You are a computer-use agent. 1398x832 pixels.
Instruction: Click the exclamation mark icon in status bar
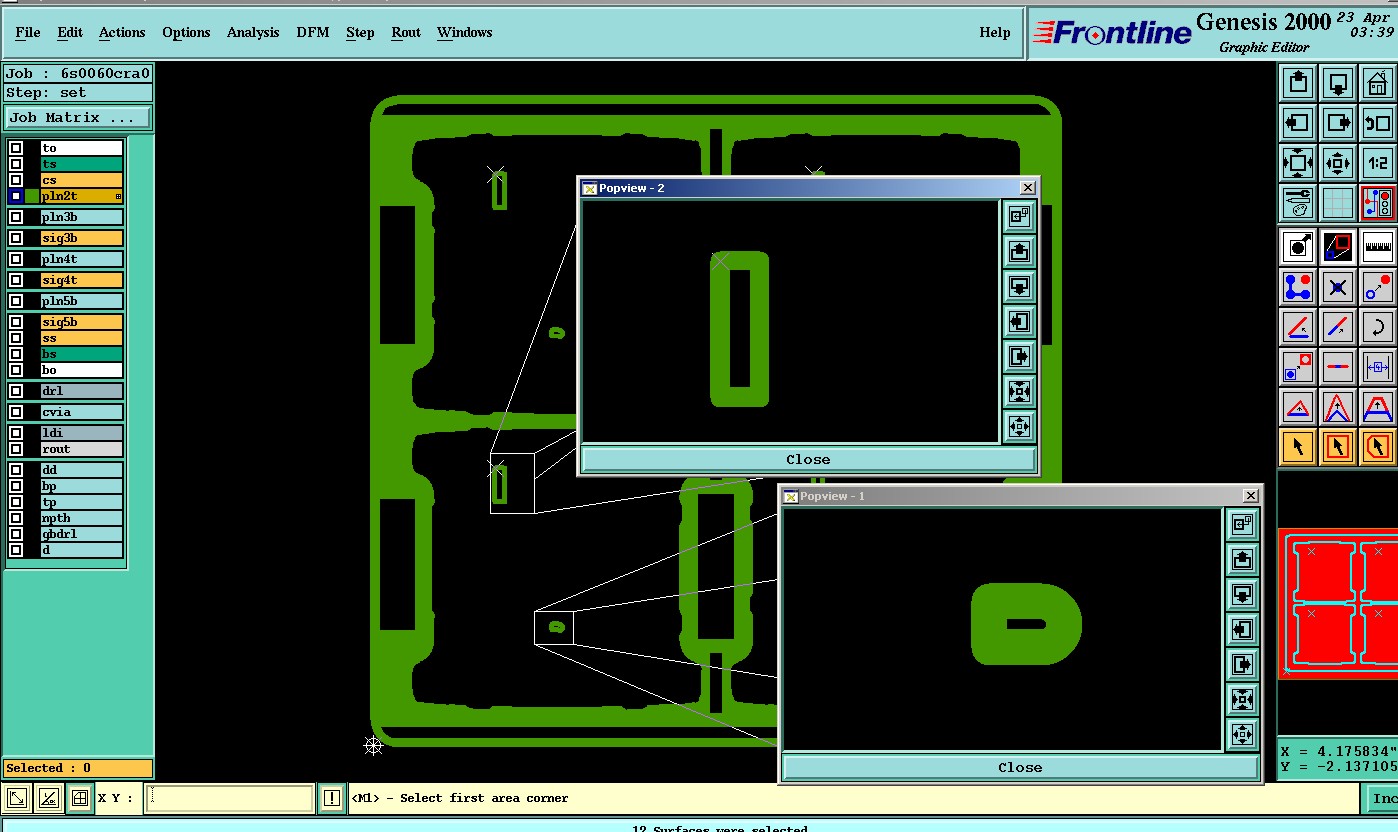(x=332, y=798)
